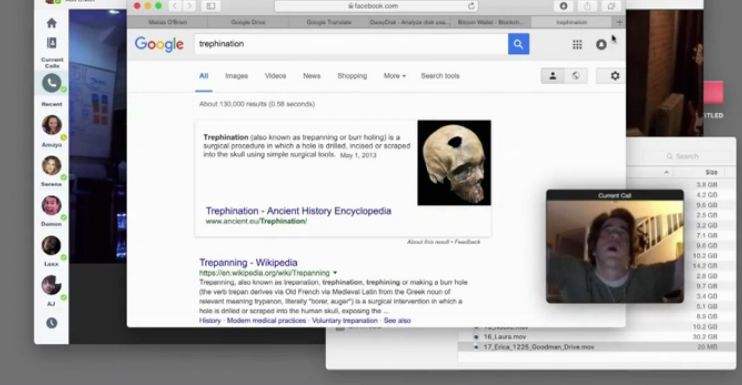The width and height of the screenshot is (742, 385).
Task: Select contact Lexx in call sidebar
Action: tap(52, 245)
